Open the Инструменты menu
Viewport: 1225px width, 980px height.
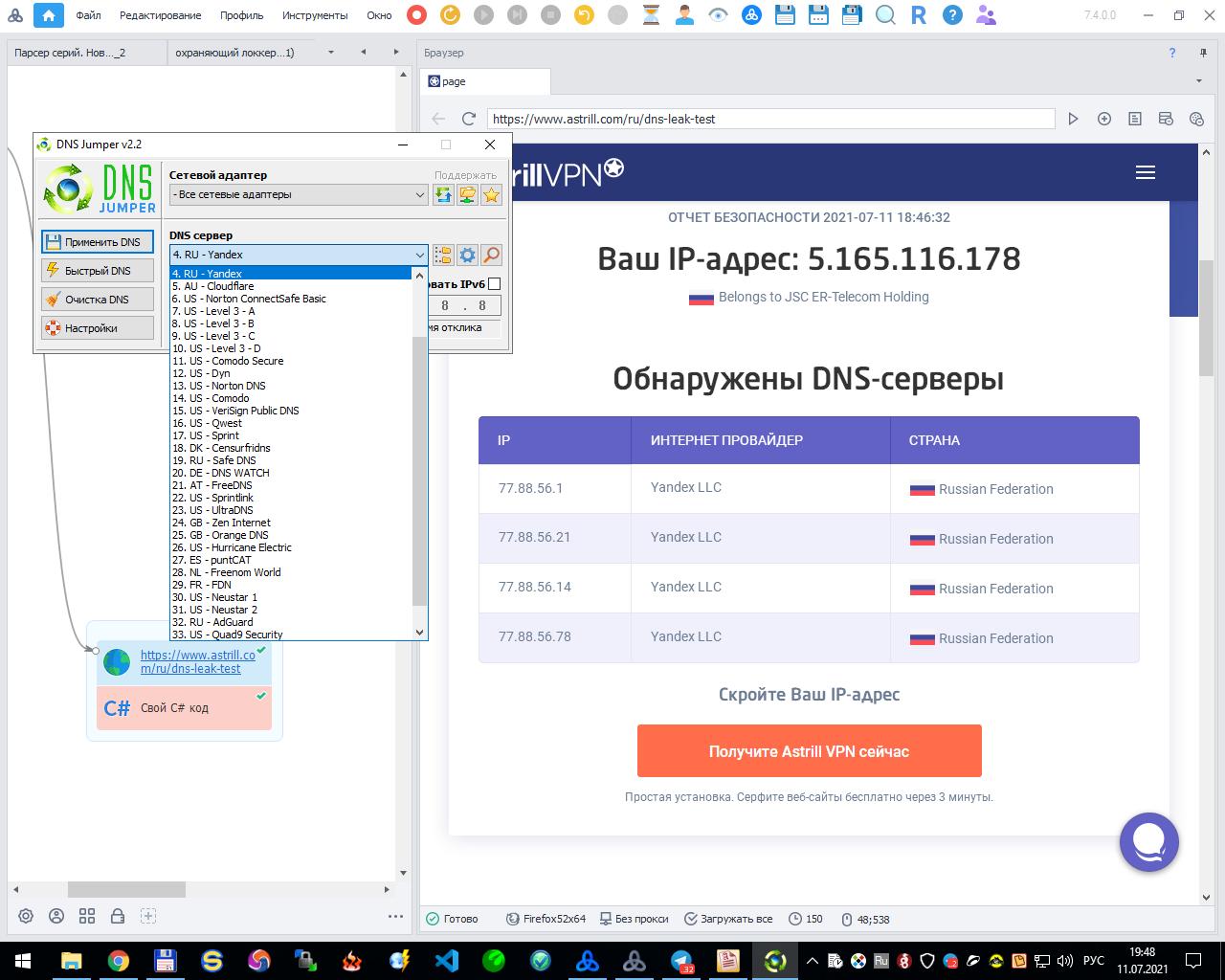coord(315,15)
